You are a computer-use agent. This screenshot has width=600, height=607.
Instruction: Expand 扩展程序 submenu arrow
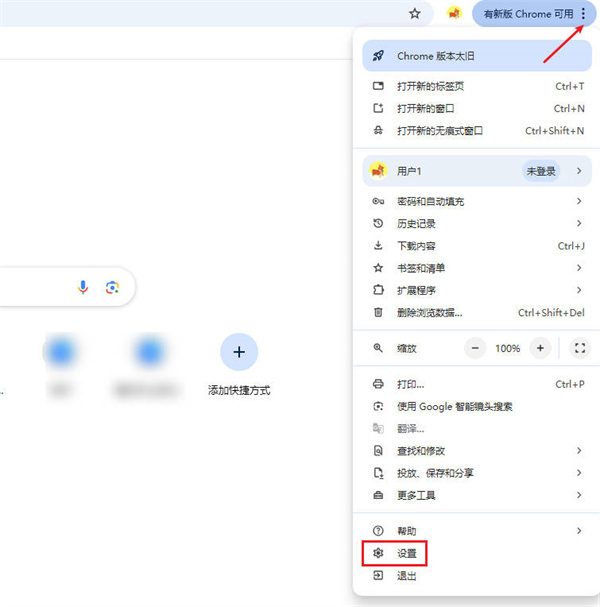coord(579,290)
